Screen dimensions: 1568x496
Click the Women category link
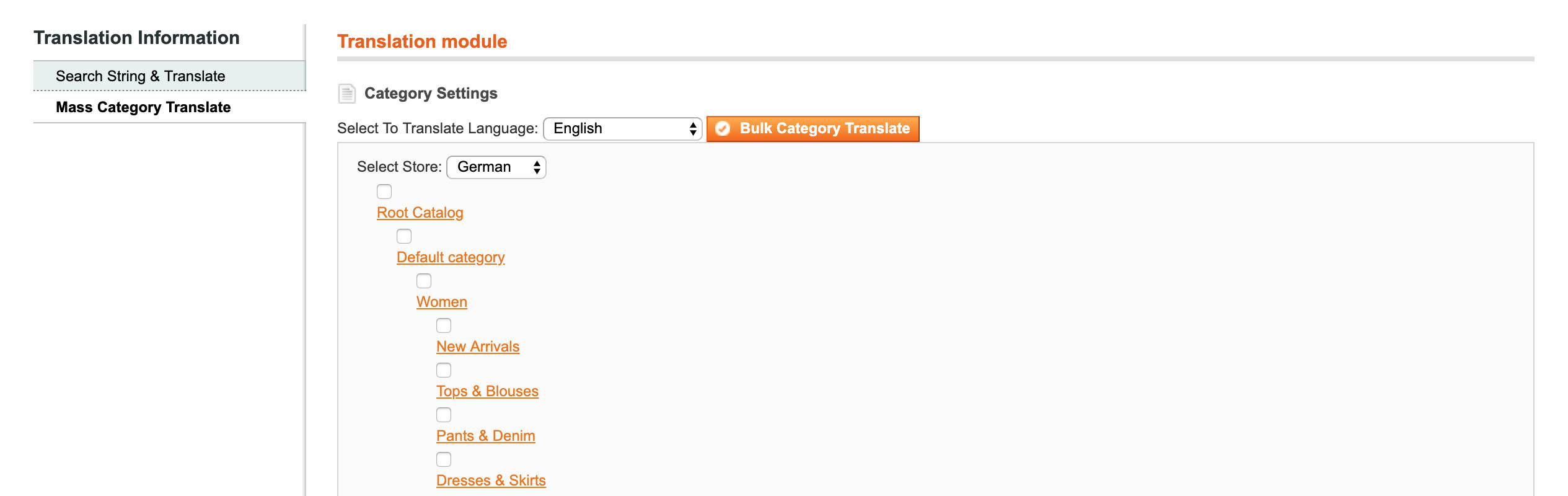point(441,302)
